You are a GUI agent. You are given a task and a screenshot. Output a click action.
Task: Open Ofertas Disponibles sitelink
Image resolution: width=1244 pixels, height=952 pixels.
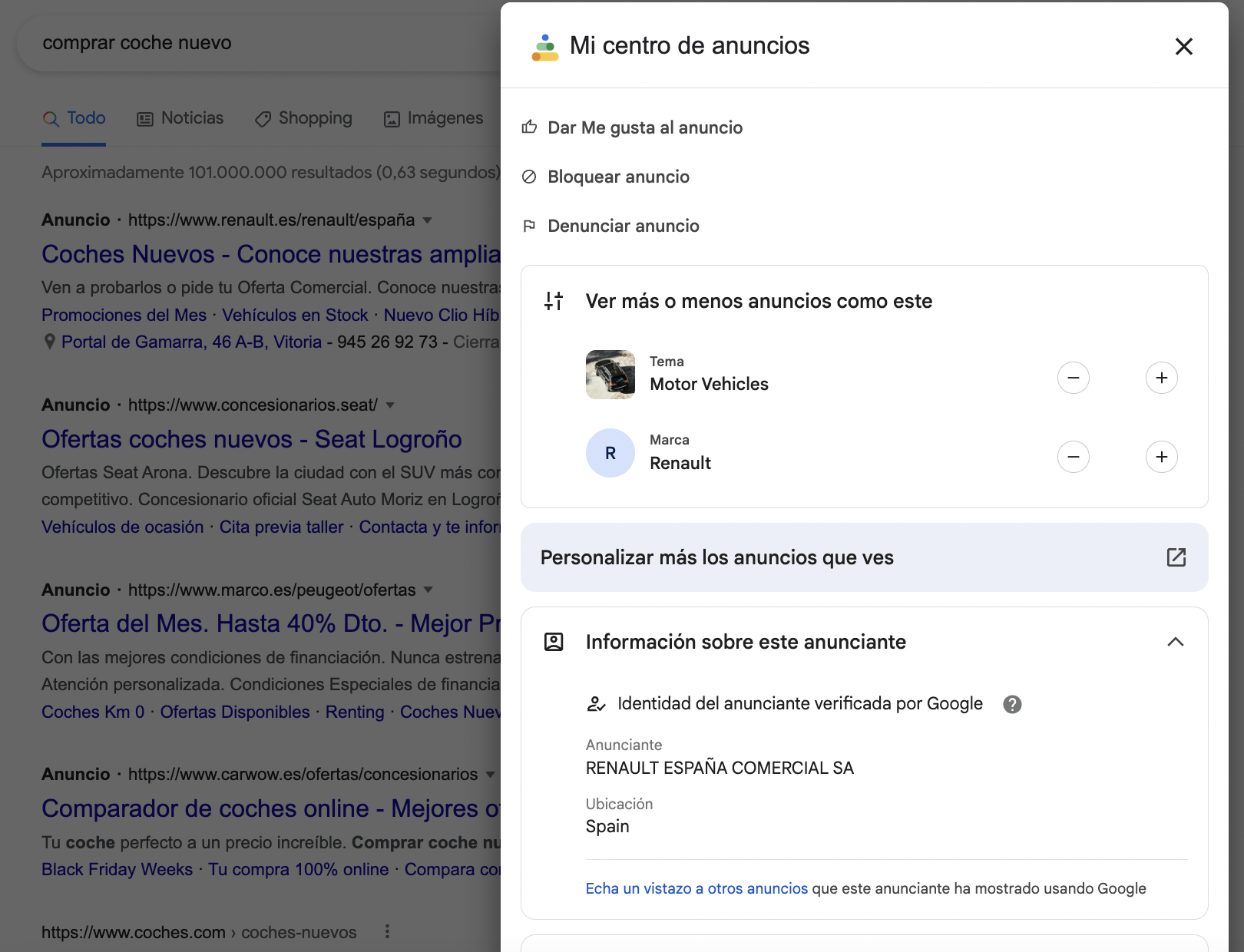point(235,712)
